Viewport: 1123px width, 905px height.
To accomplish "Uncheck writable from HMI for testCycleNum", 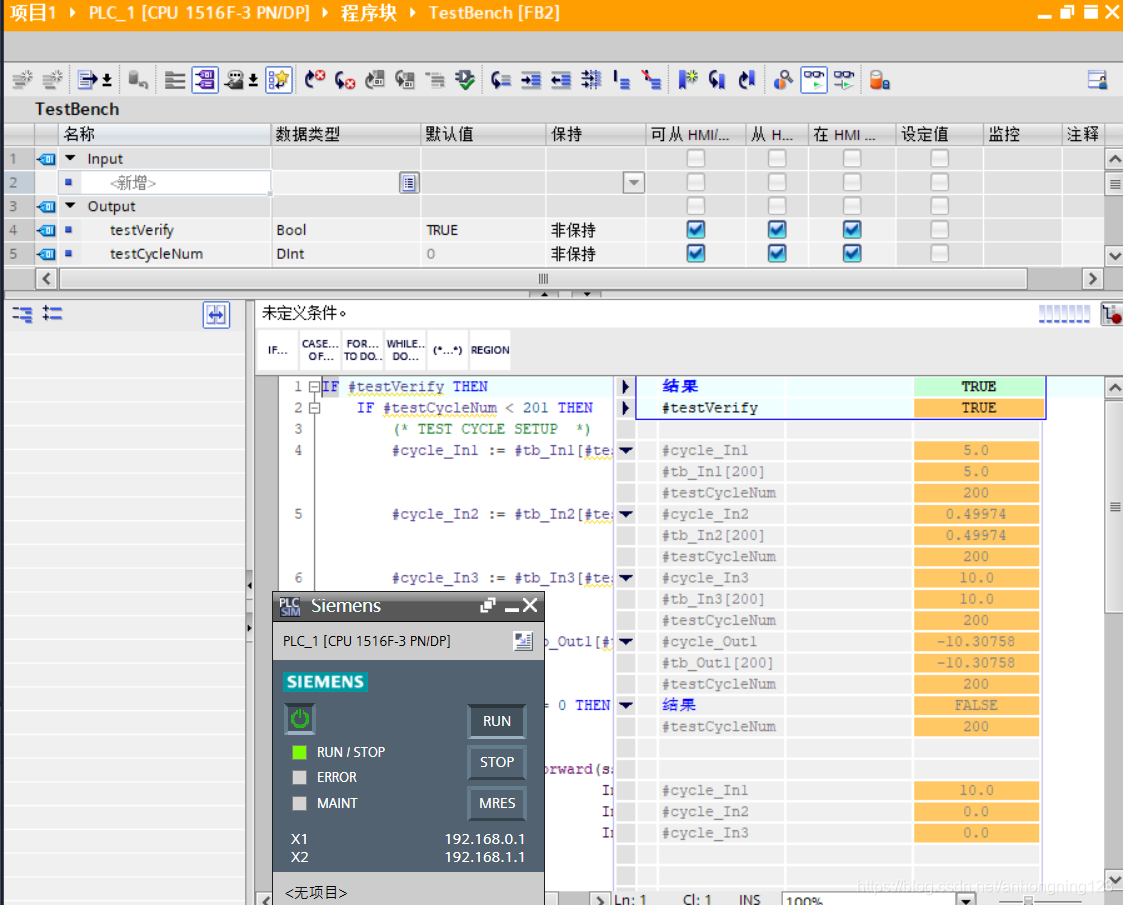I will (x=777, y=253).
